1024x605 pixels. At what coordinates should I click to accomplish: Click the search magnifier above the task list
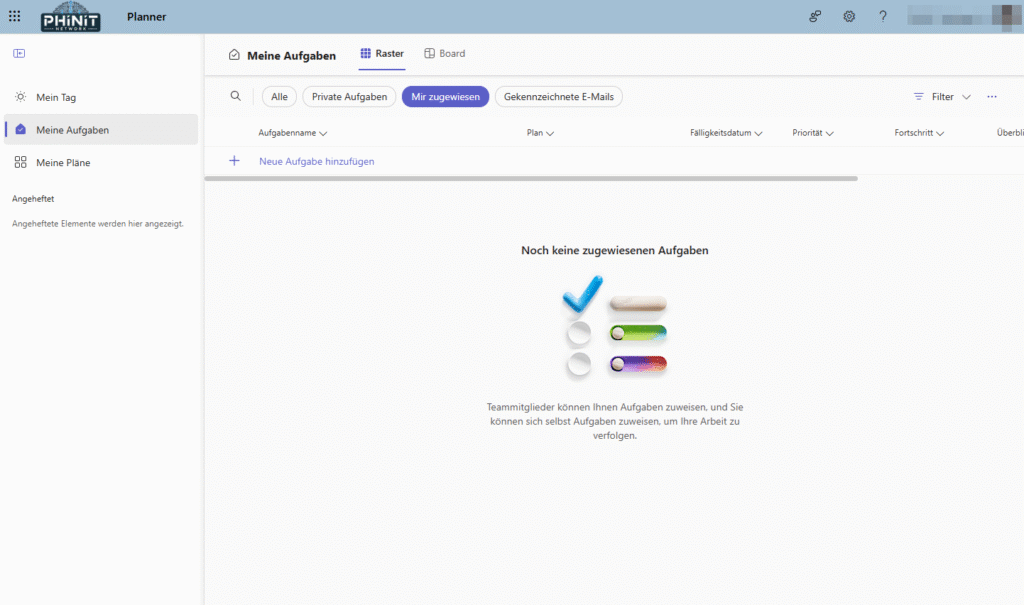234,96
